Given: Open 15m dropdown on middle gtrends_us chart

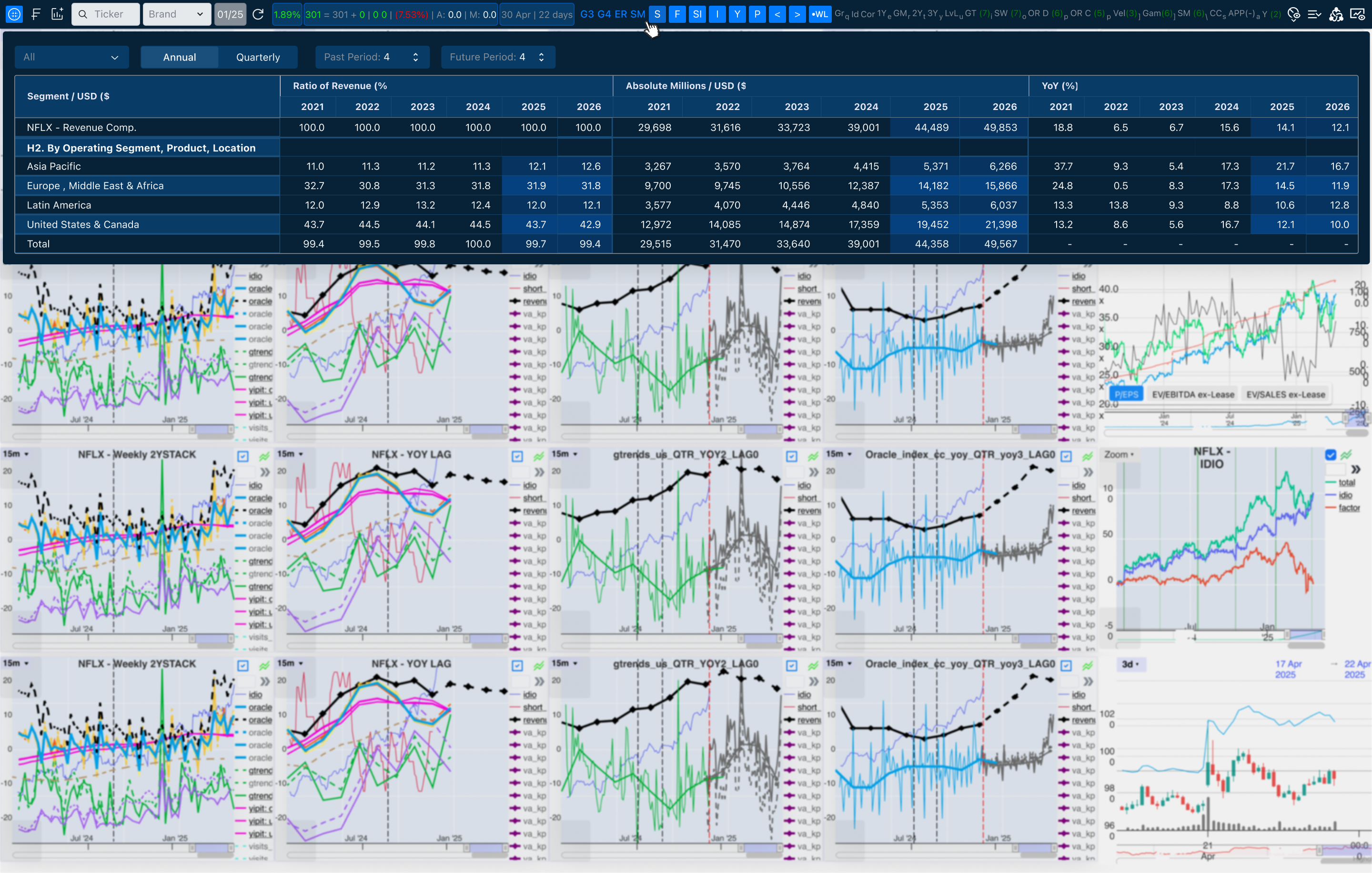Looking at the screenshot, I should point(565,454).
